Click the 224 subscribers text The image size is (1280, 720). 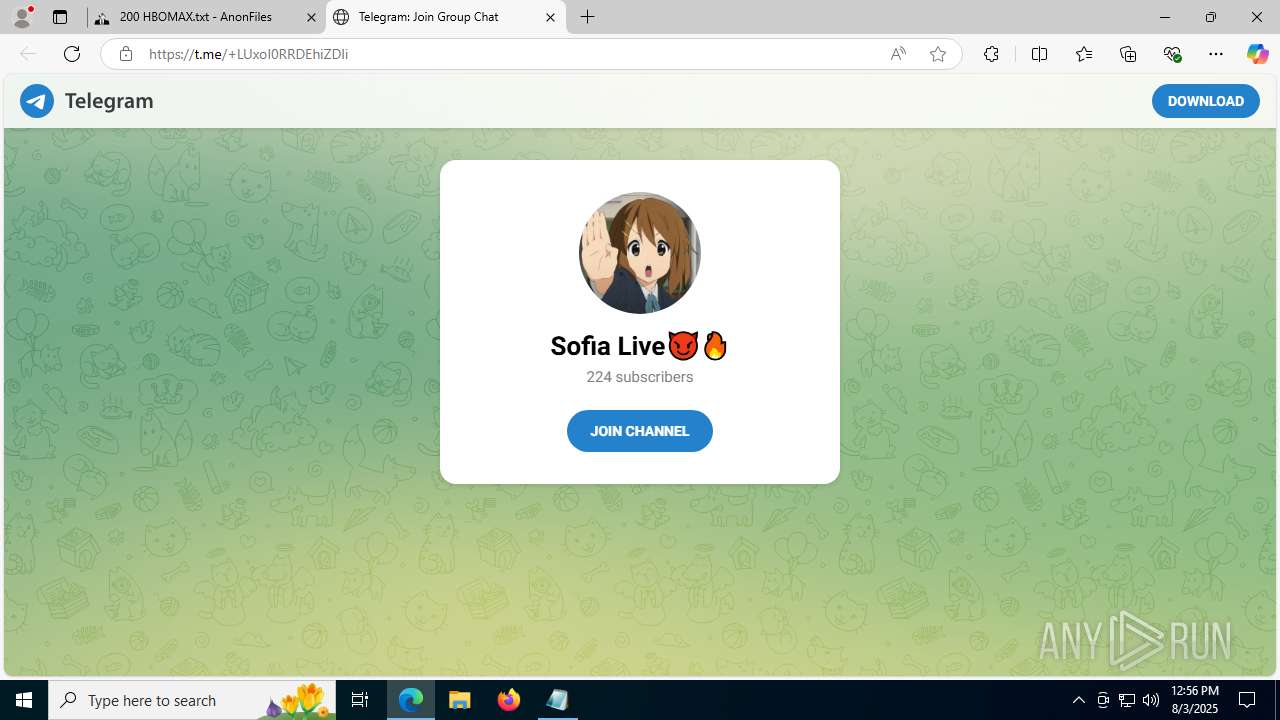640,377
